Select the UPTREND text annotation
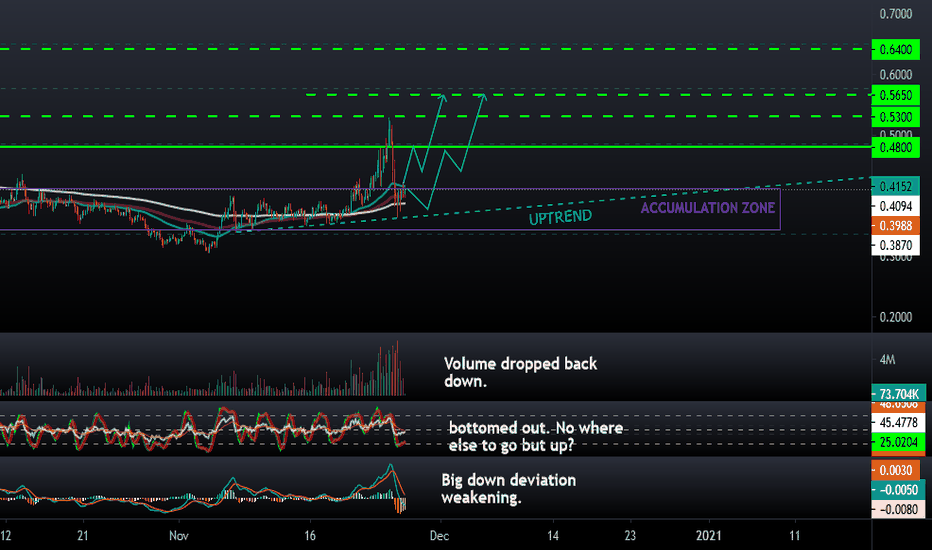Image resolution: width=932 pixels, height=550 pixels. [561, 217]
